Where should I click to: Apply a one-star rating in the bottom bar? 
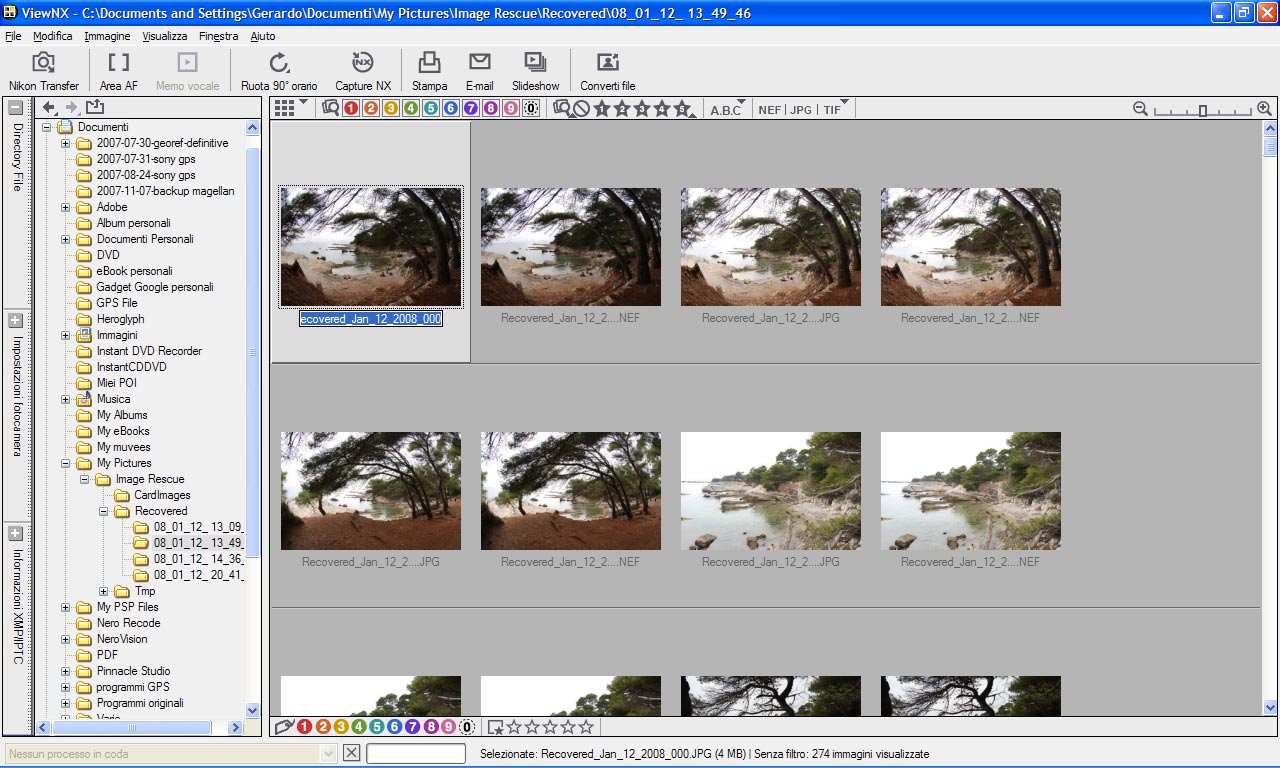click(x=514, y=727)
